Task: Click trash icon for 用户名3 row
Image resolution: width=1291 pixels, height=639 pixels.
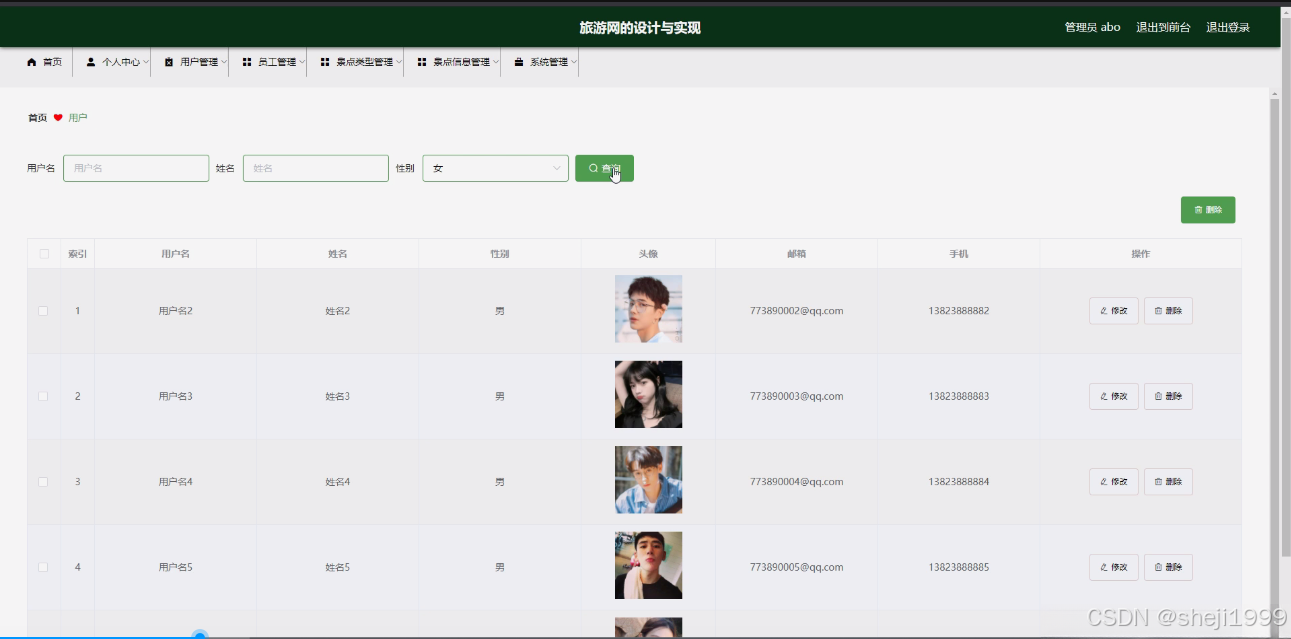Action: (x=1158, y=396)
